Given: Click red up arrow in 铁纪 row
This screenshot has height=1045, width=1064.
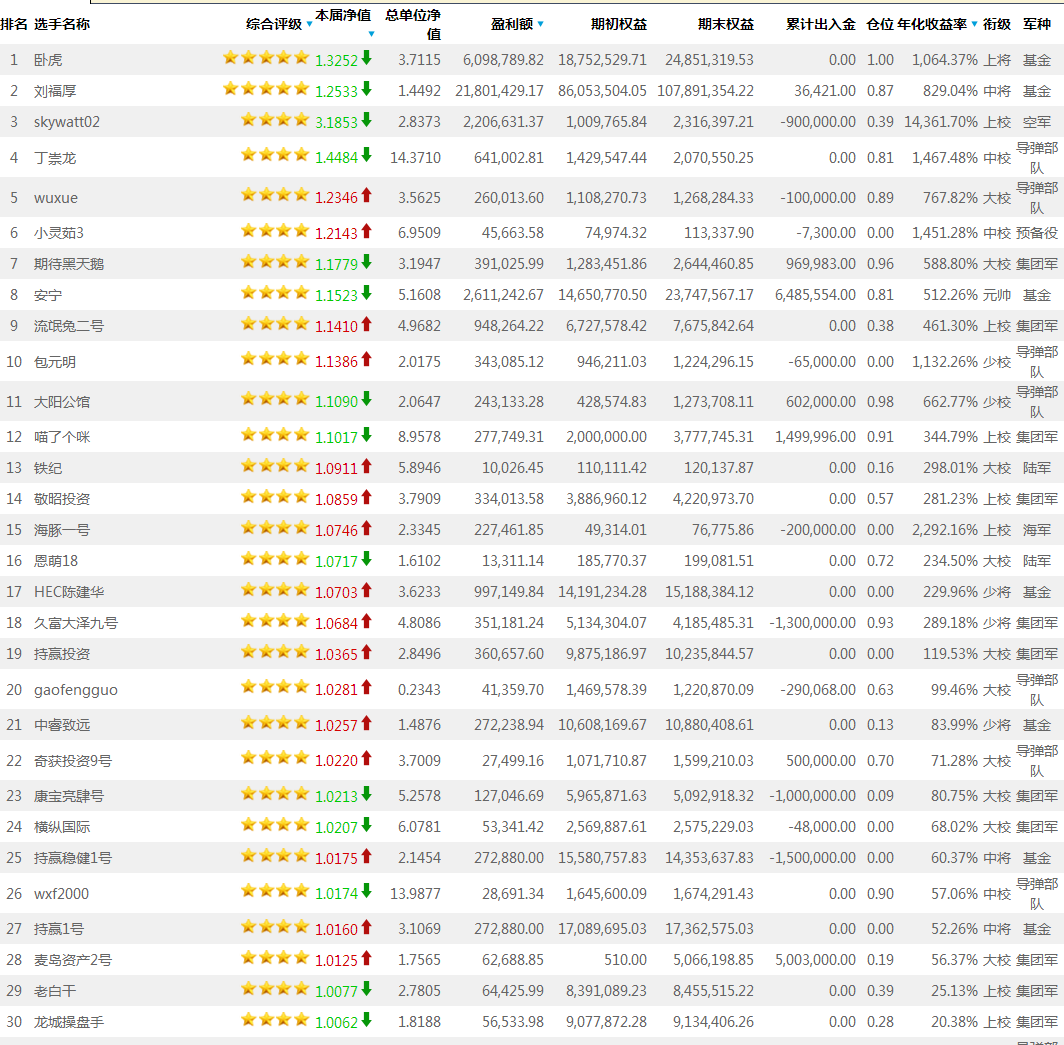Looking at the screenshot, I should 366,466.
